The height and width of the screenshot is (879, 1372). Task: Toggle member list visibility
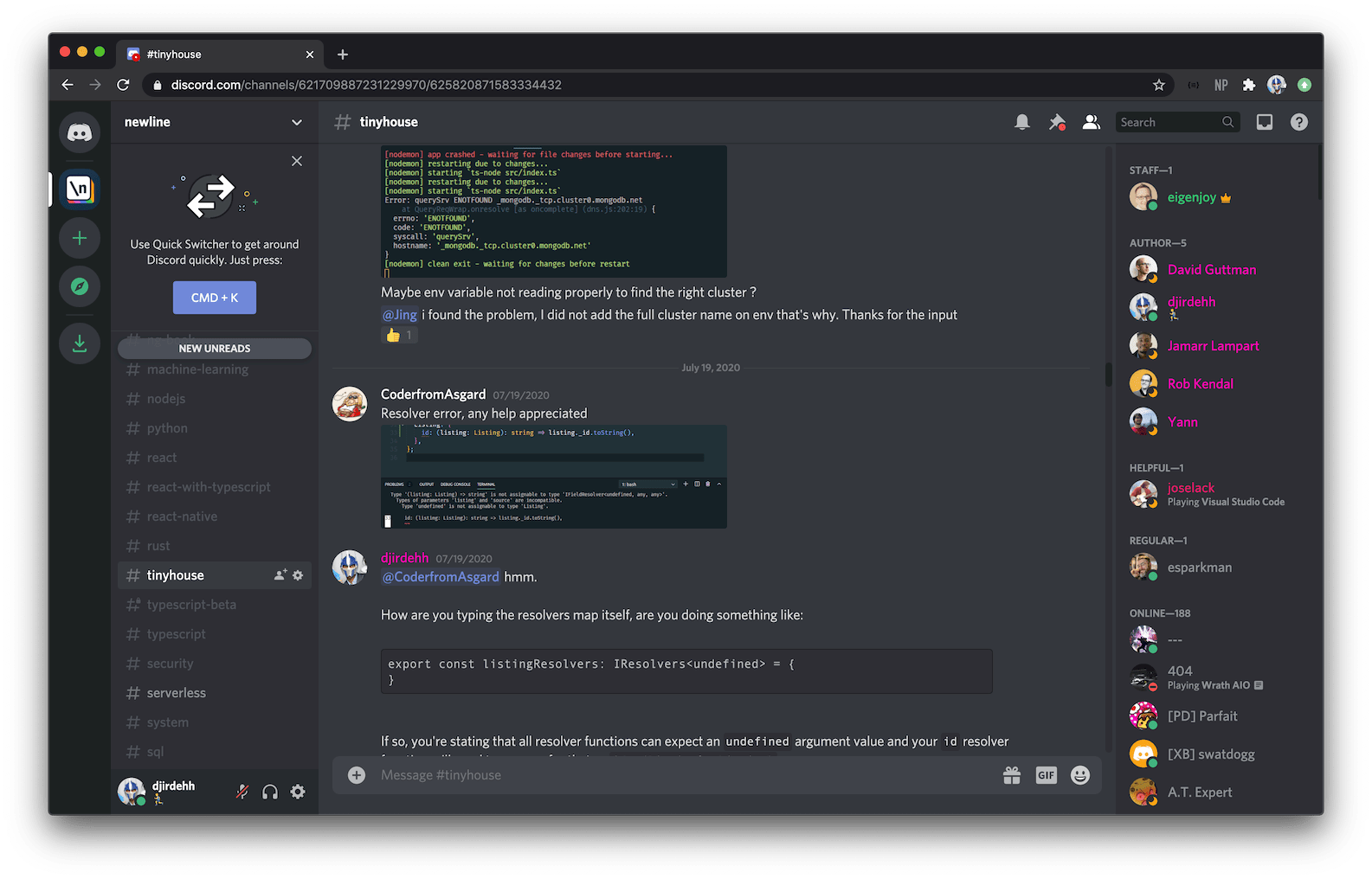click(x=1092, y=122)
